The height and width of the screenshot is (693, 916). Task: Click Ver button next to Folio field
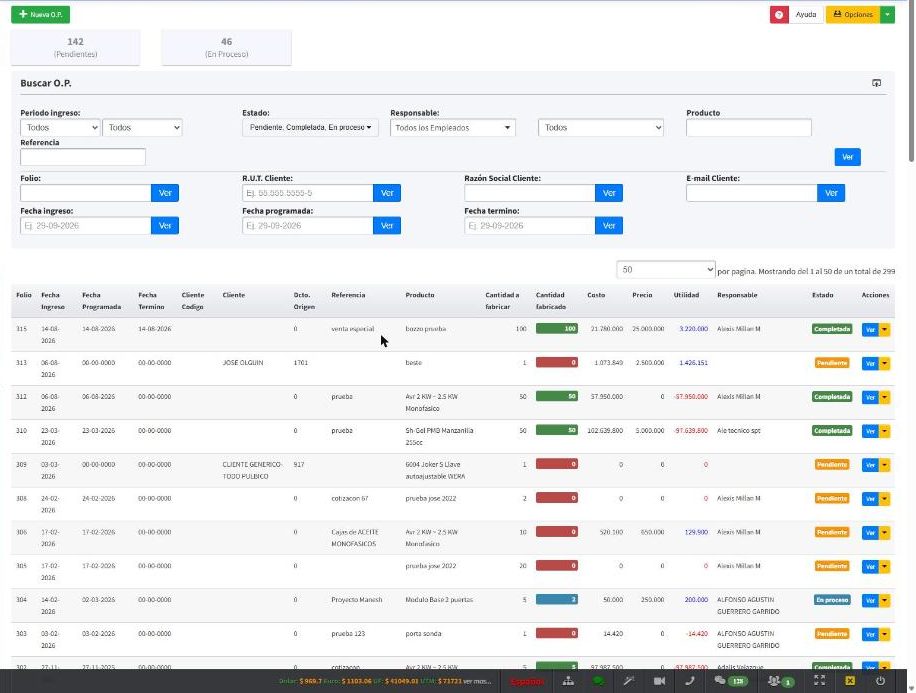coord(165,193)
